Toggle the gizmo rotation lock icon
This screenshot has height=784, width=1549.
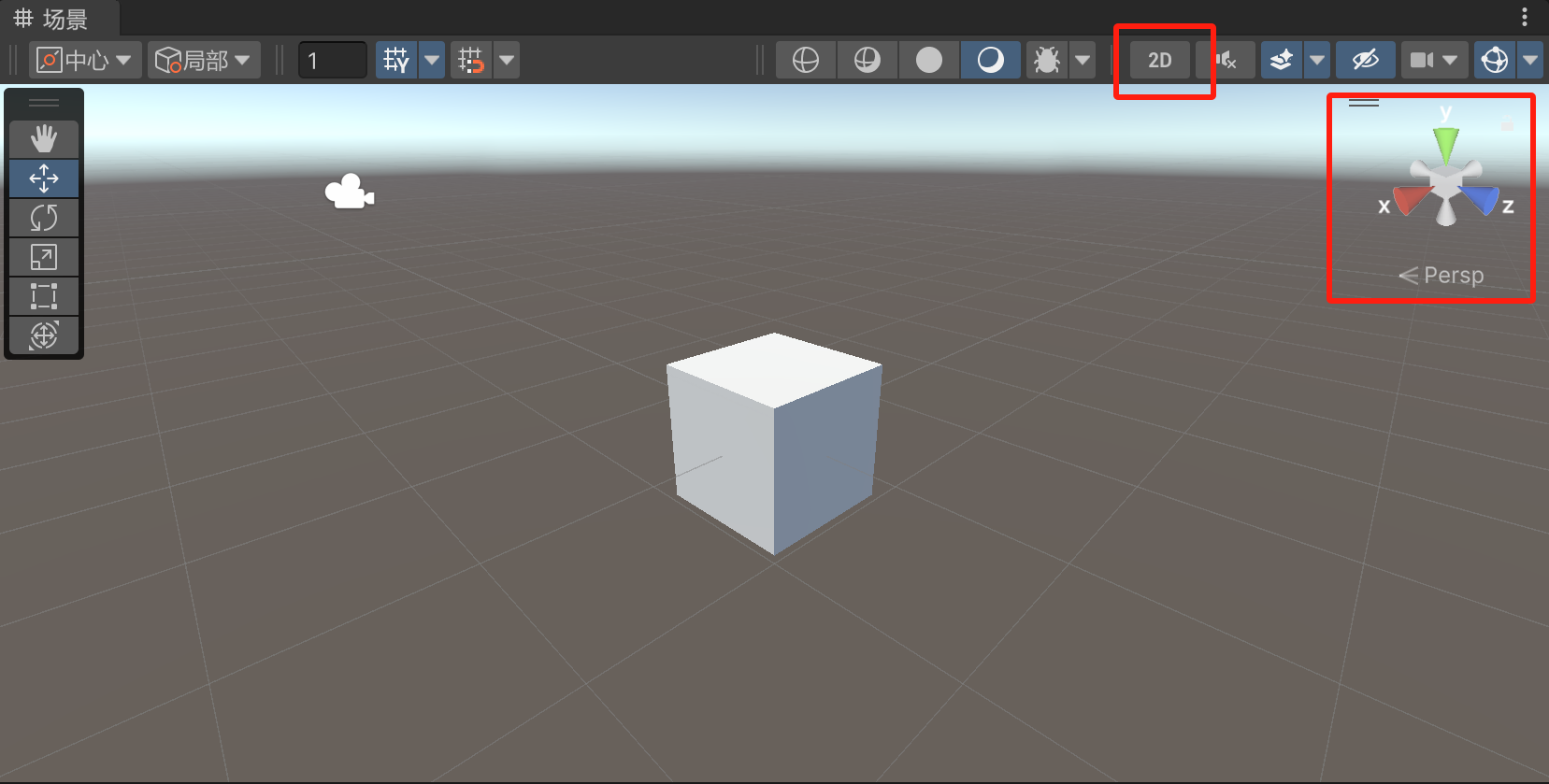1507,122
